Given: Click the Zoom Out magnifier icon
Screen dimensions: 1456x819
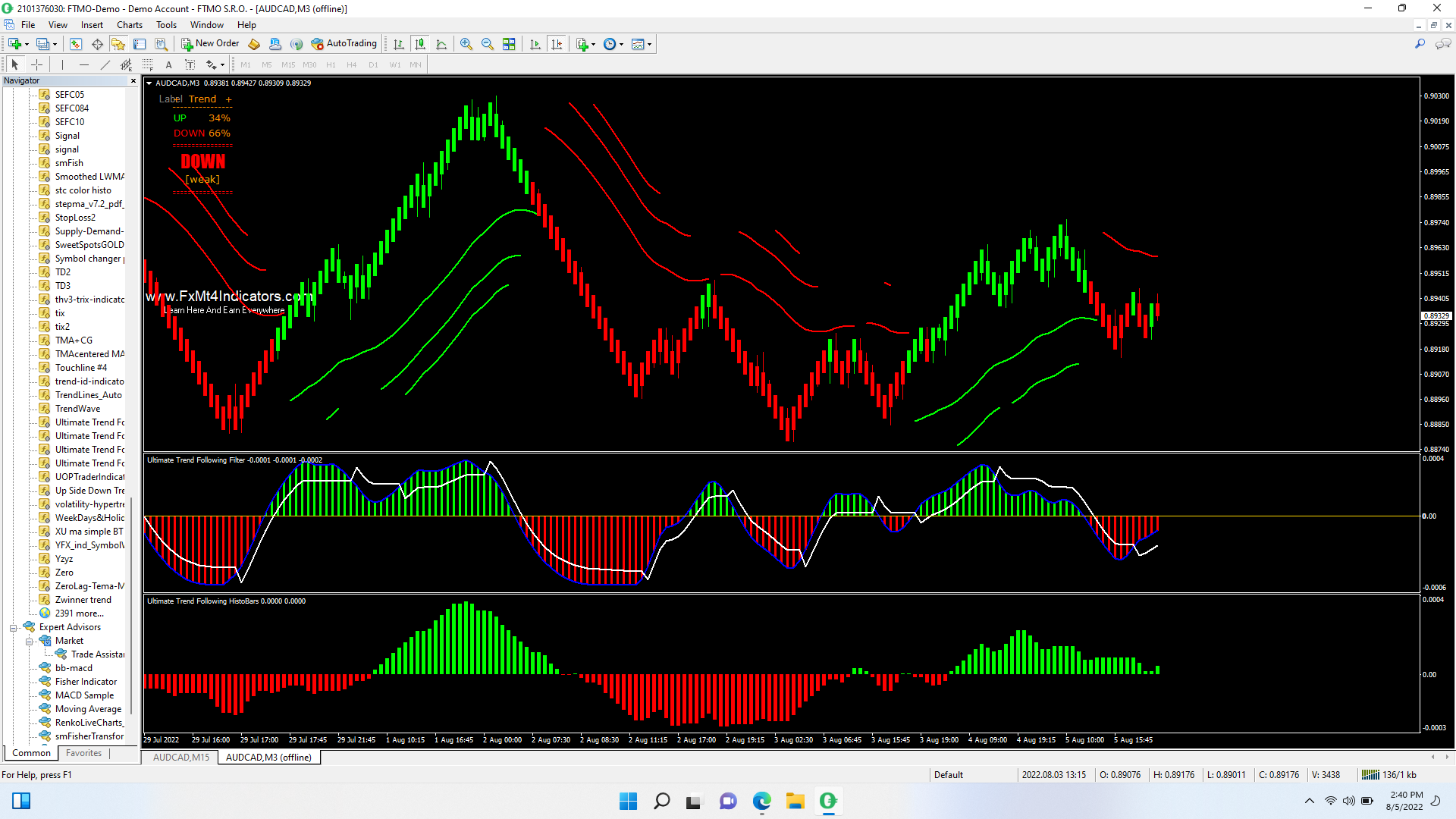Looking at the screenshot, I should 487,44.
